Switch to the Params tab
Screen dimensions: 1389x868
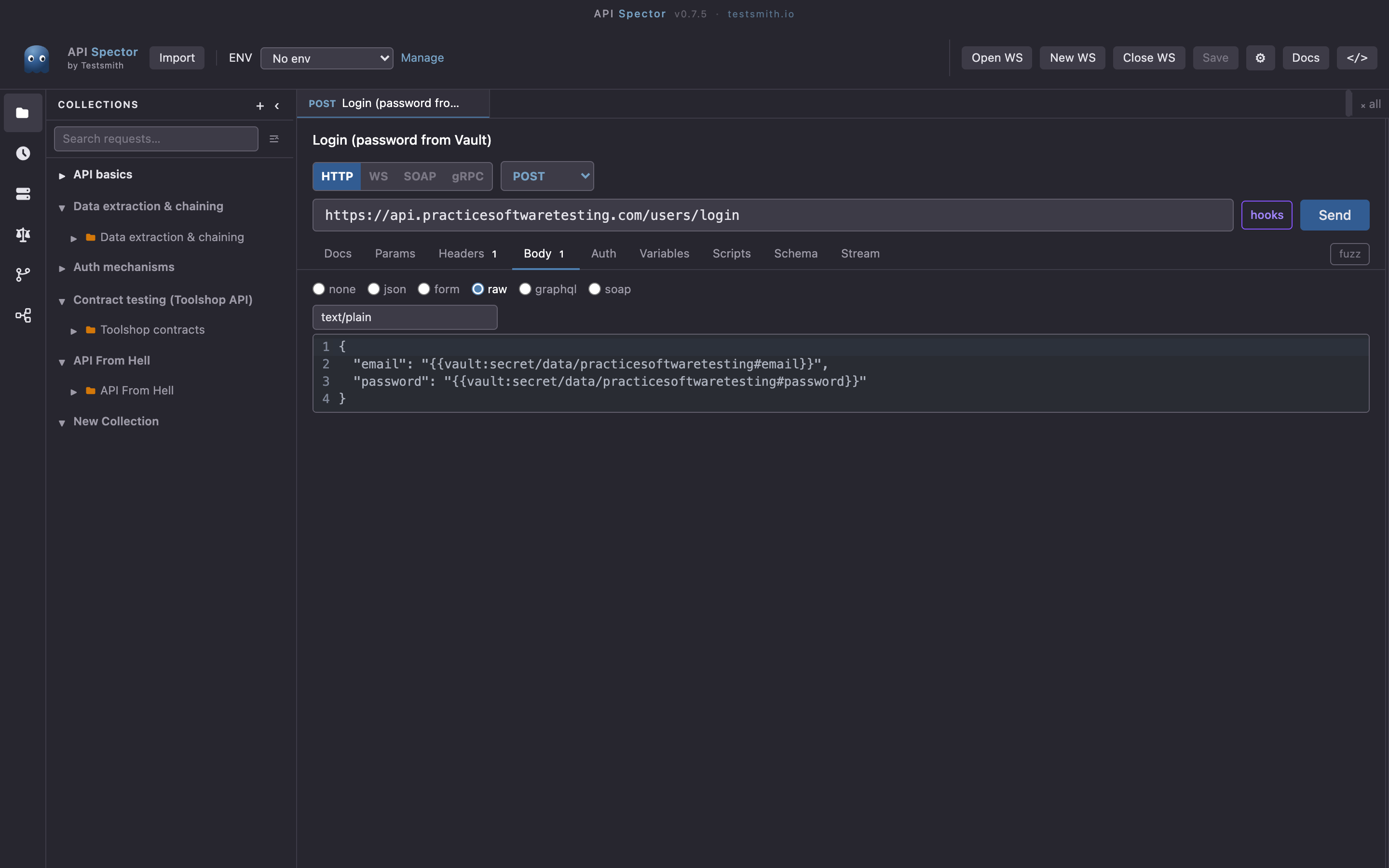tap(395, 254)
